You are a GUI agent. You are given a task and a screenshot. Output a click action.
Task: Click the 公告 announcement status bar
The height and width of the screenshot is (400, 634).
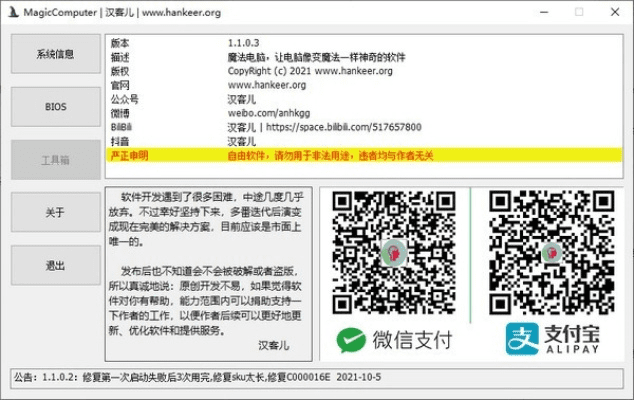317,378
